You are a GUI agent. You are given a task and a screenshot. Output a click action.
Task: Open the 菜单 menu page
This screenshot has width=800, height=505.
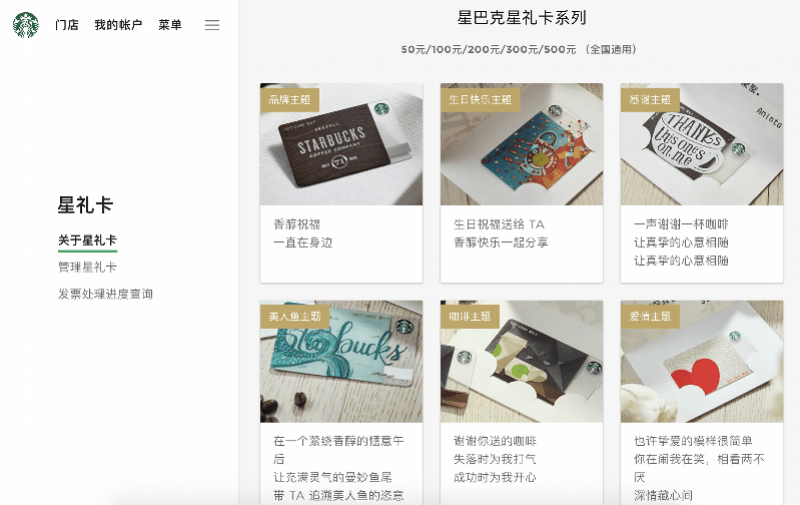click(x=170, y=25)
